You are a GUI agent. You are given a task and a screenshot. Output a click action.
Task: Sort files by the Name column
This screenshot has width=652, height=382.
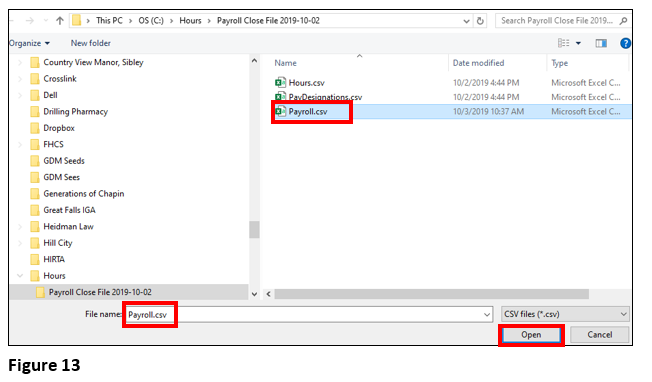click(x=285, y=63)
